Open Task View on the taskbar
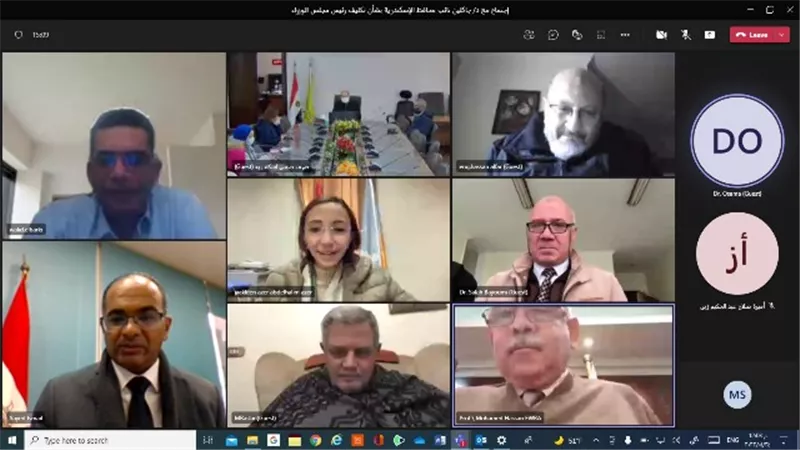The height and width of the screenshot is (450, 800). [208, 440]
